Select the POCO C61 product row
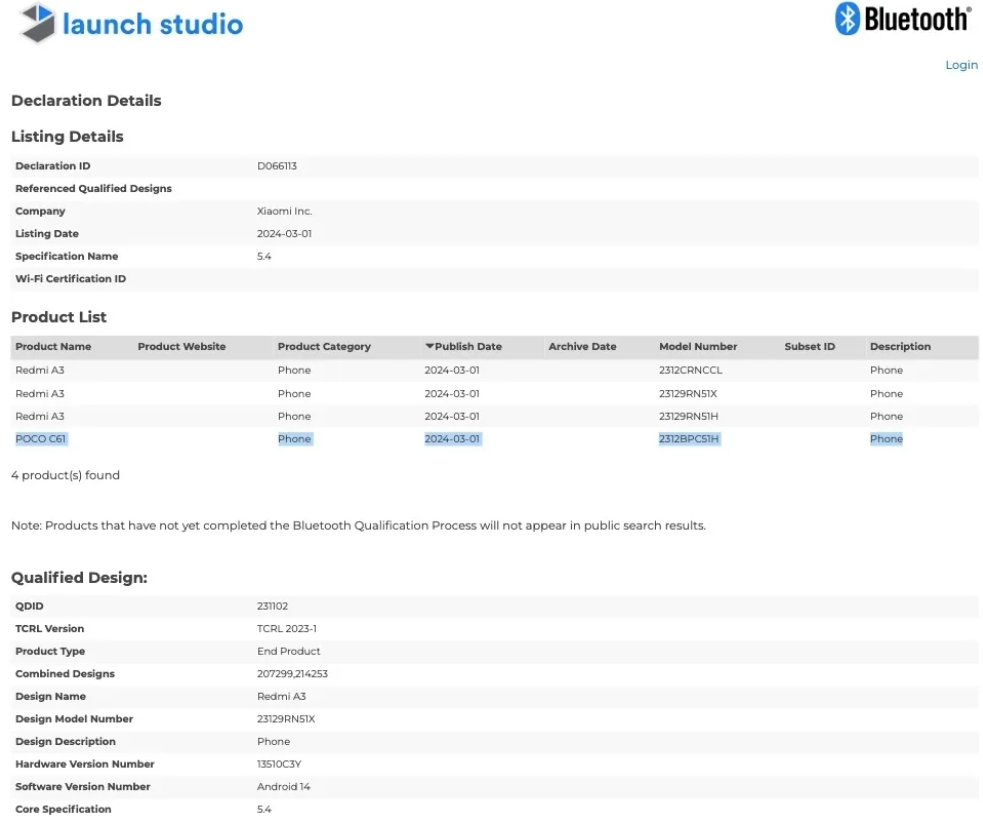Viewport: 983px width, 817px height. pyautogui.click(x=494, y=439)
